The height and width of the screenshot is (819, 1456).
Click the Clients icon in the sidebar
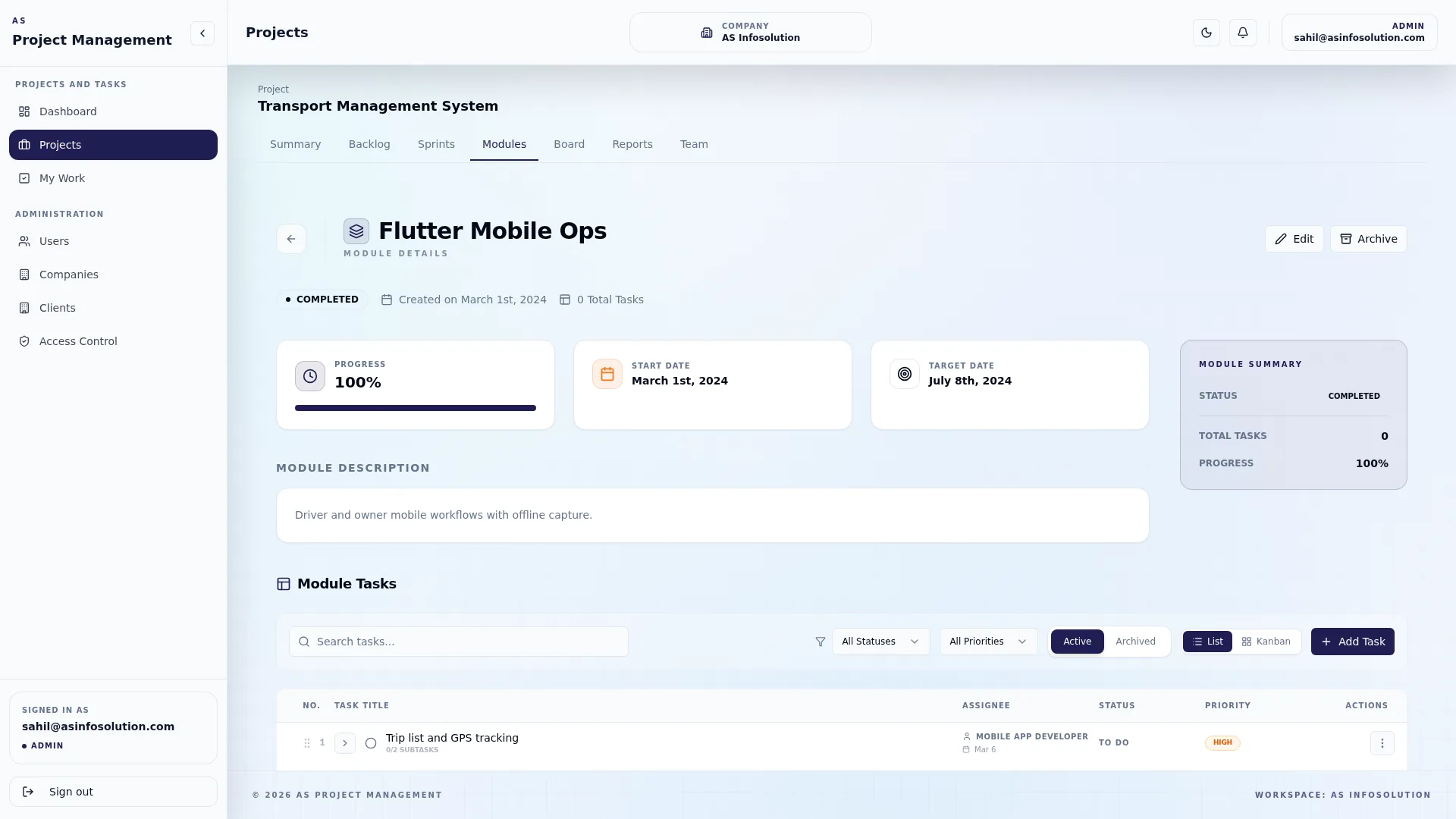pos(24,308)
